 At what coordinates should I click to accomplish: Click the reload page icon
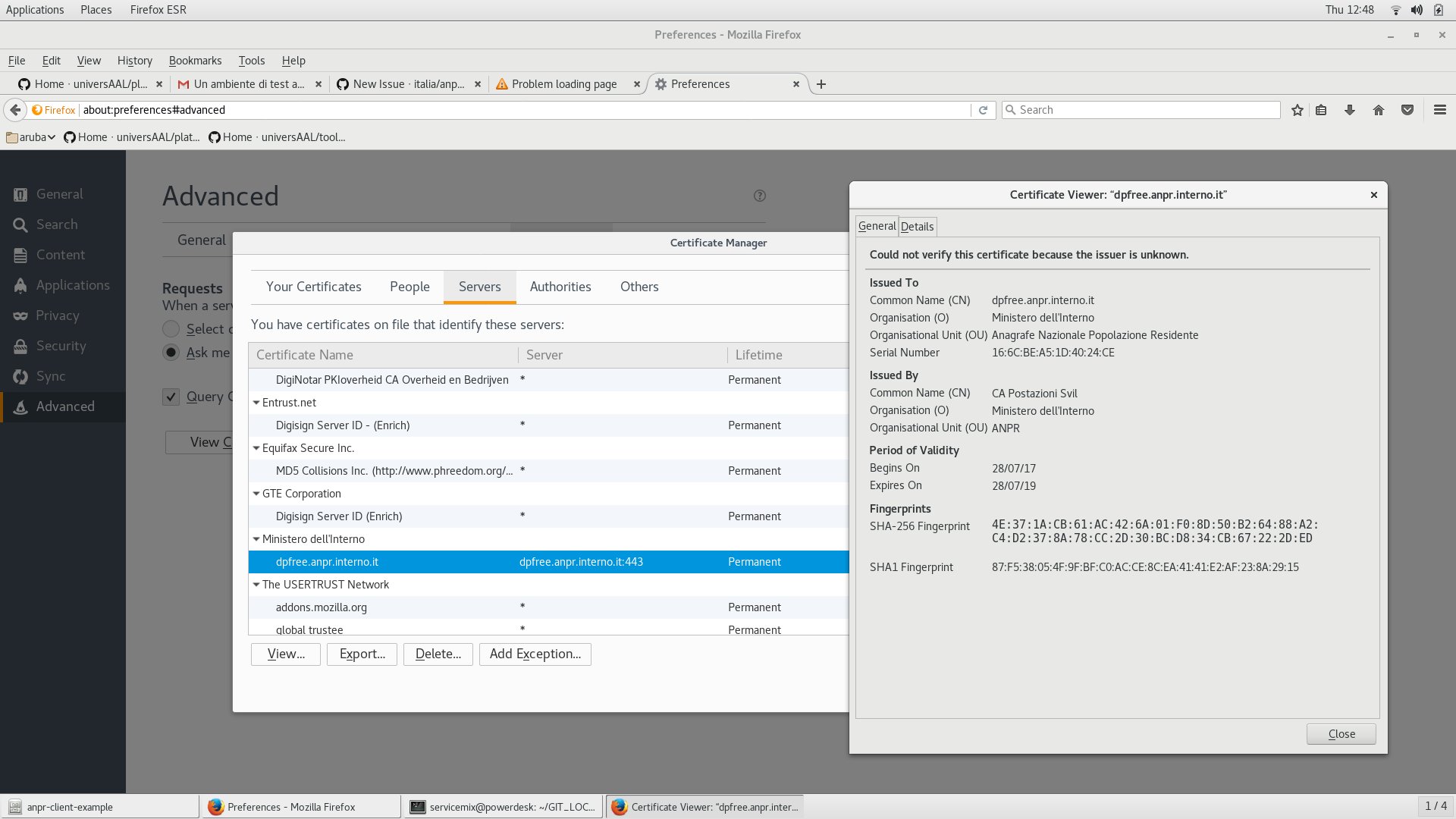coord(983,110)
